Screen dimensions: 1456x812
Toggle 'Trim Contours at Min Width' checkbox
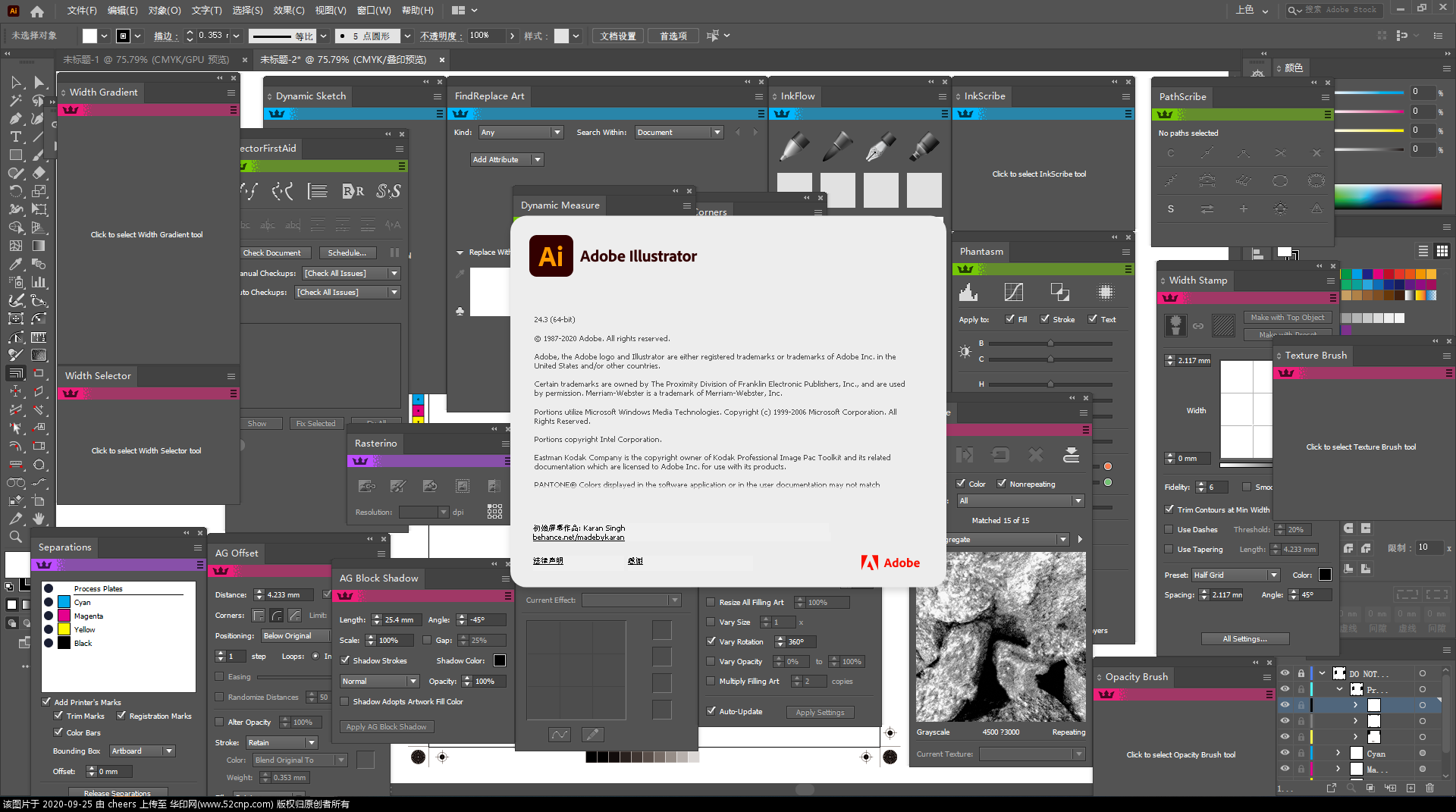click(x=1169, y=509)
